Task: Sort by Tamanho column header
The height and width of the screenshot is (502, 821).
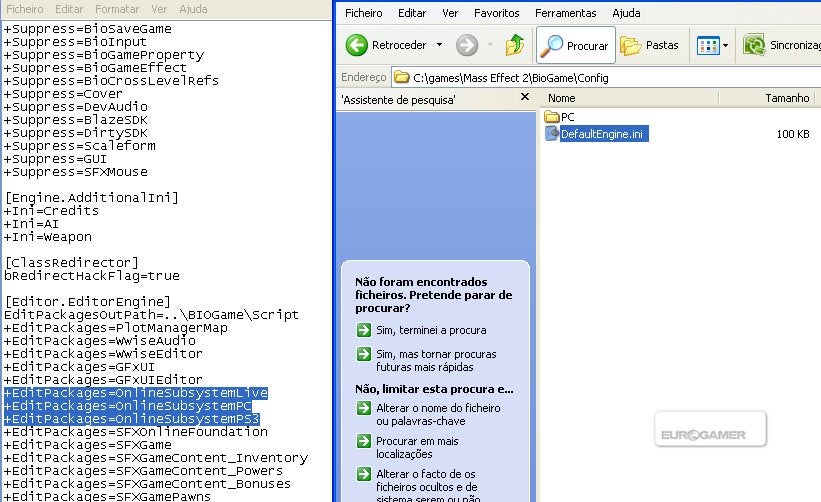Action: [787, 98]
